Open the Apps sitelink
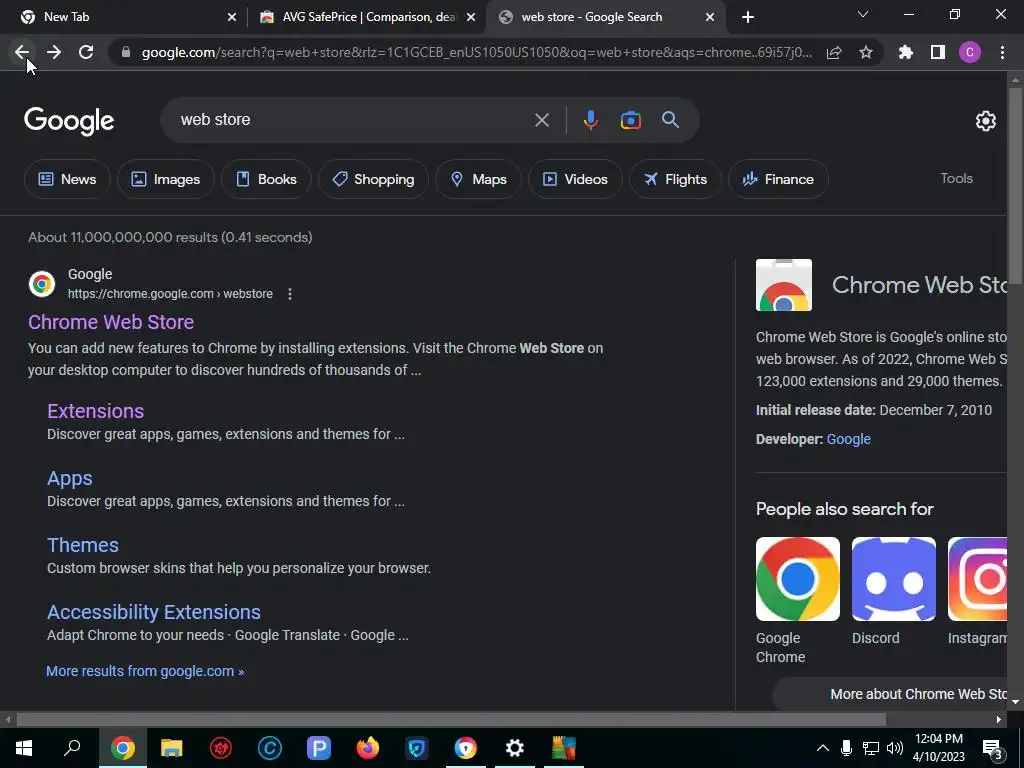The image size is (1024, 768). tap(70, 478)
